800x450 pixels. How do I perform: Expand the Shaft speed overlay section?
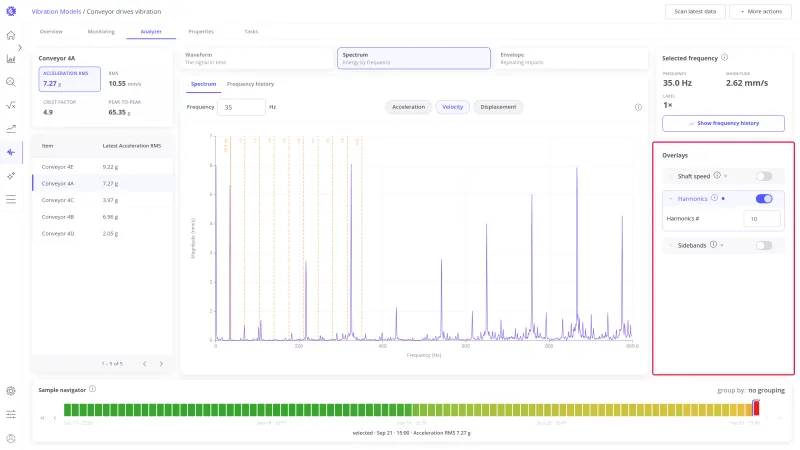click(x=671, y=177)
